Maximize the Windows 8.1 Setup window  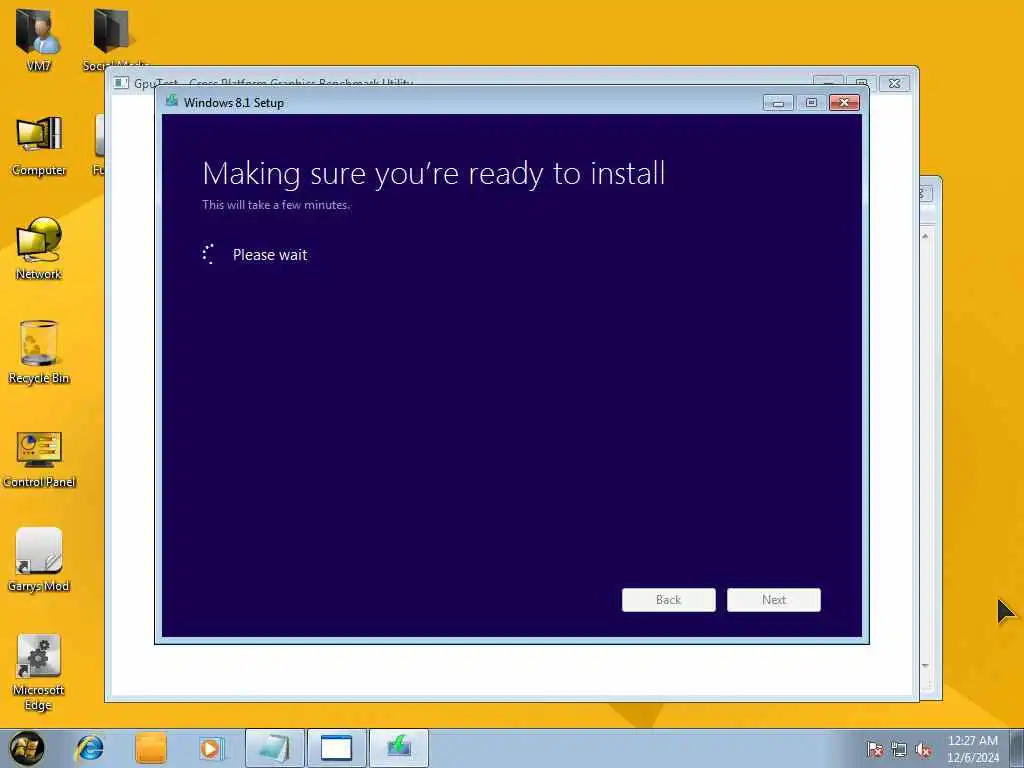811,103
